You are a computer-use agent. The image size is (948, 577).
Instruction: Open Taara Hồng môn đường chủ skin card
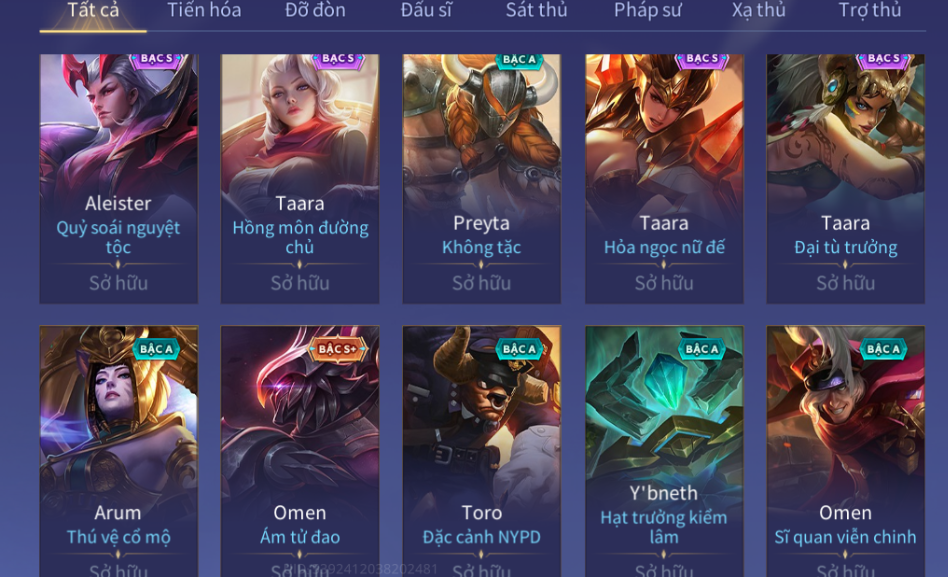pos(300,179)
